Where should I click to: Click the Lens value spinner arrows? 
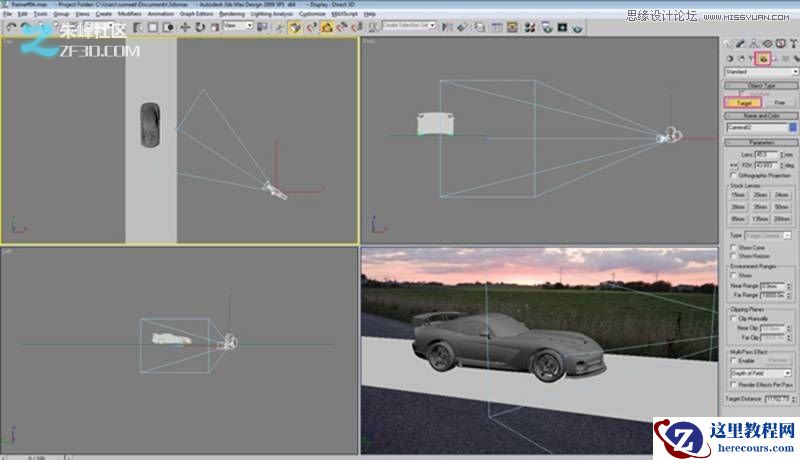[x=782, y=155]
